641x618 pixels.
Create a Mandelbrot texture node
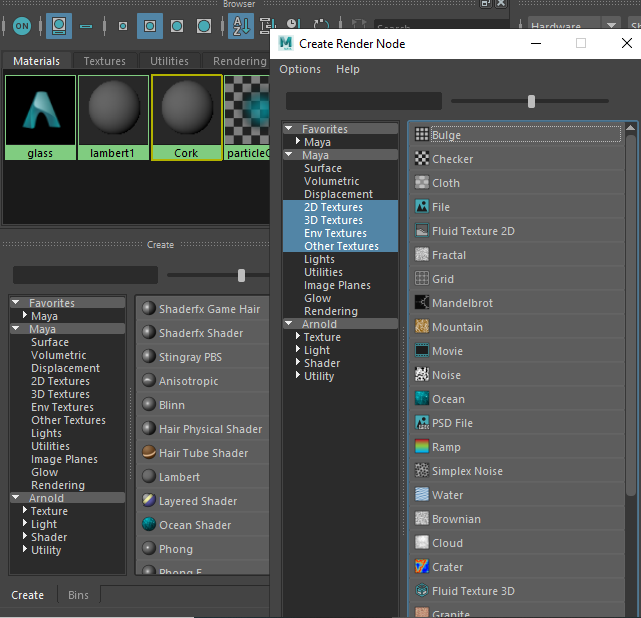(x=462, y=303)
